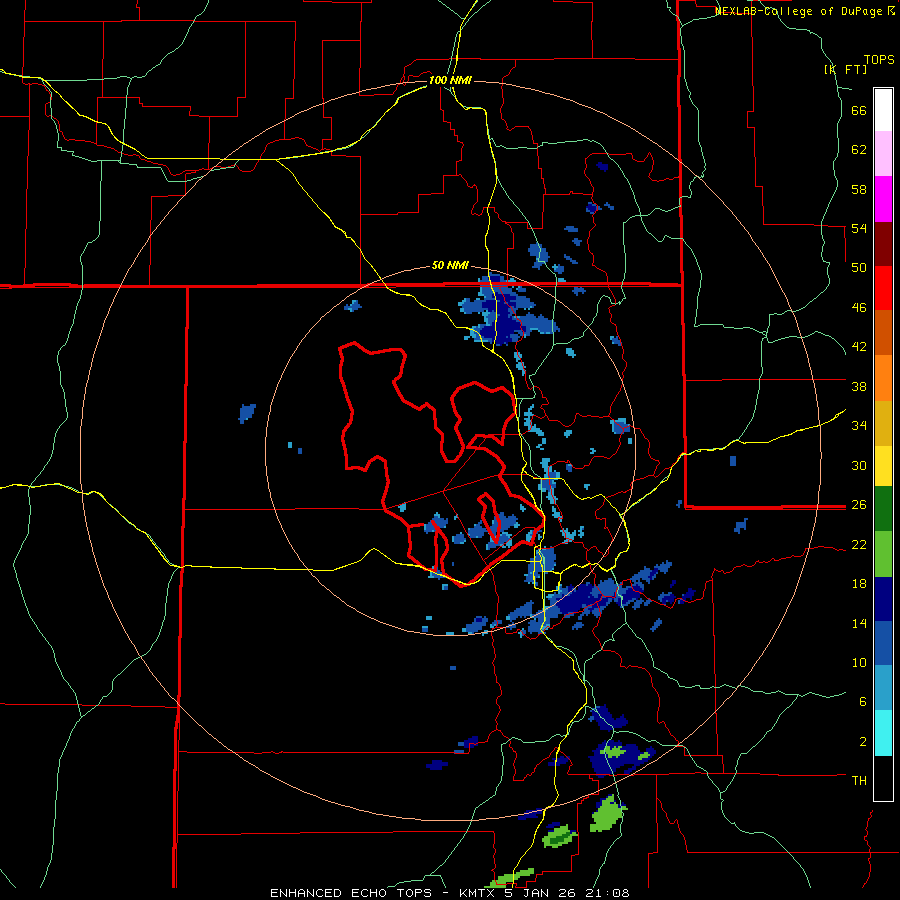
Task: Click legend value 22
Action: point(859,544)
